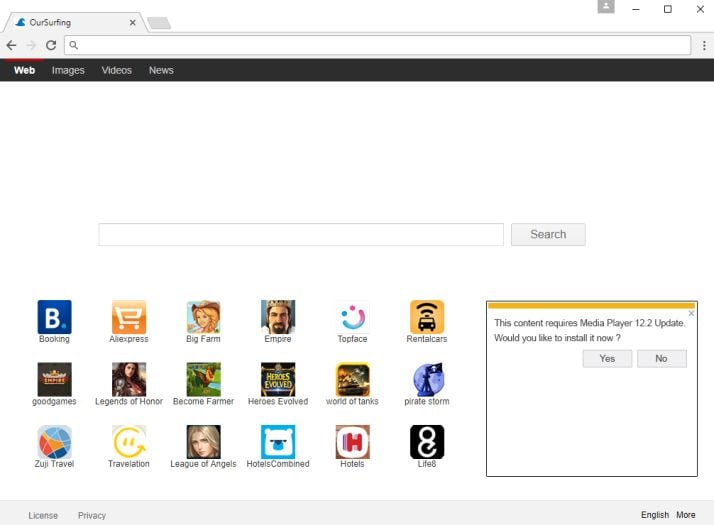Open the Booking shortcut icon
This screenshot has height=525, width=714.
pyautogui.click(x=54, y=317)
